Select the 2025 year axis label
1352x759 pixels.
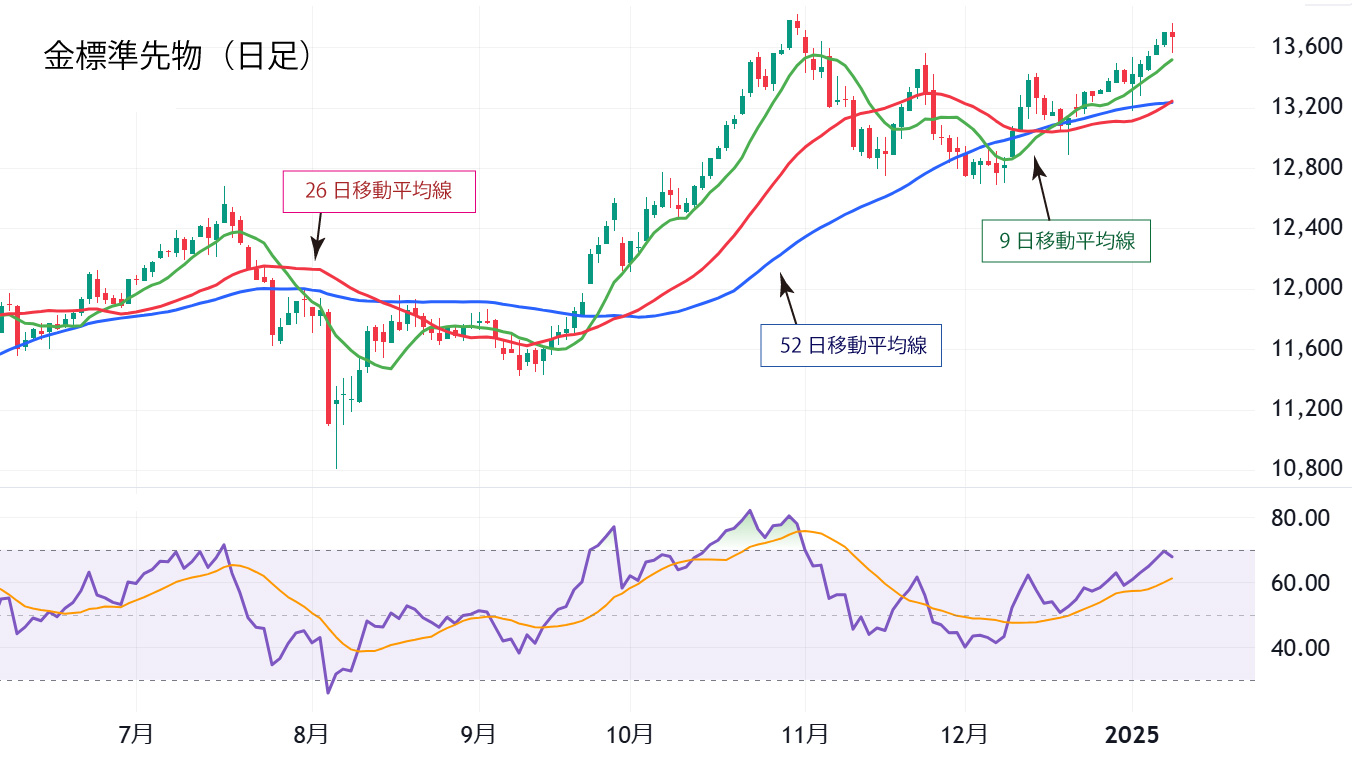[1132, 735]
